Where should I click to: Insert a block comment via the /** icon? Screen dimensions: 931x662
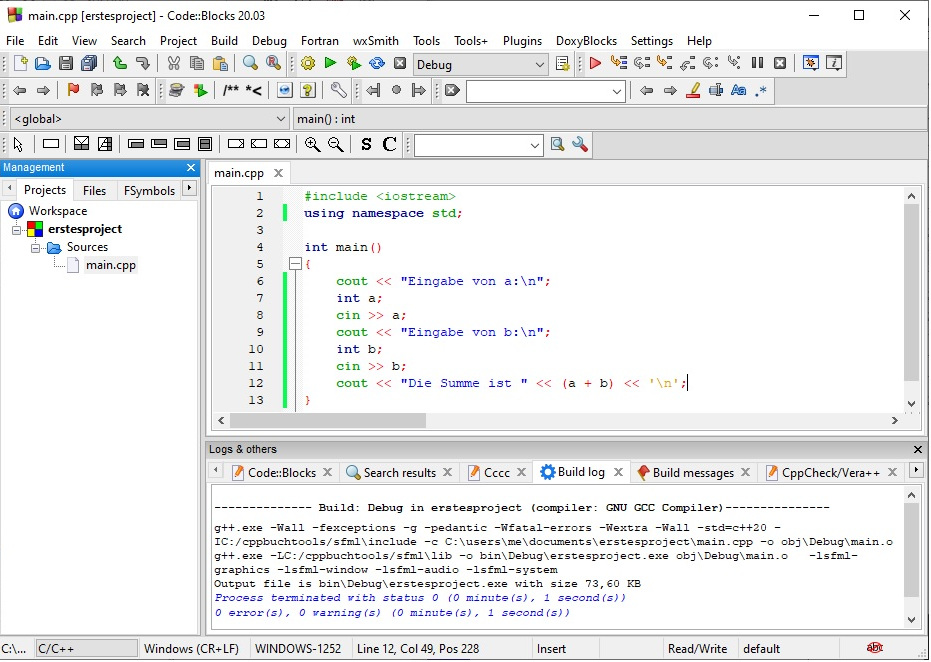coord(231,90)
